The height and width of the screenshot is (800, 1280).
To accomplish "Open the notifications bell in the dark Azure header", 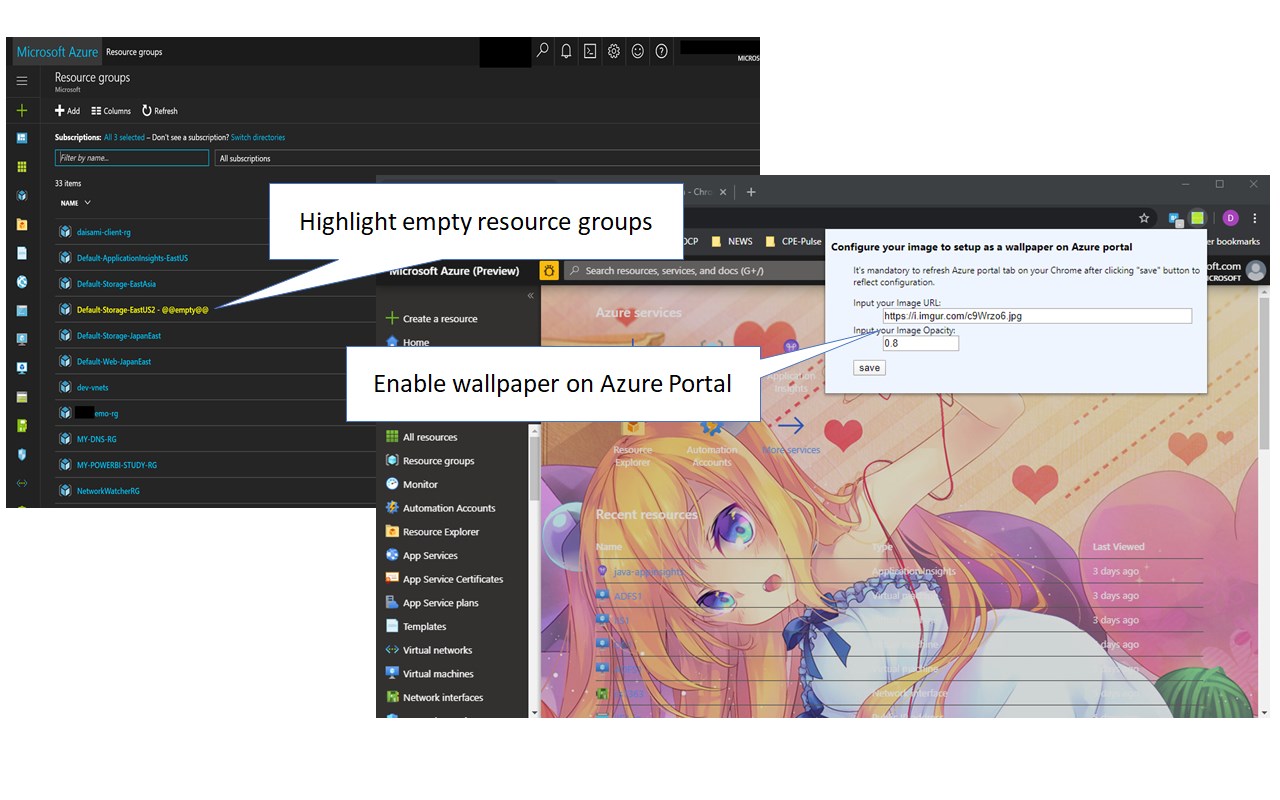I will (x=567, y=51).
